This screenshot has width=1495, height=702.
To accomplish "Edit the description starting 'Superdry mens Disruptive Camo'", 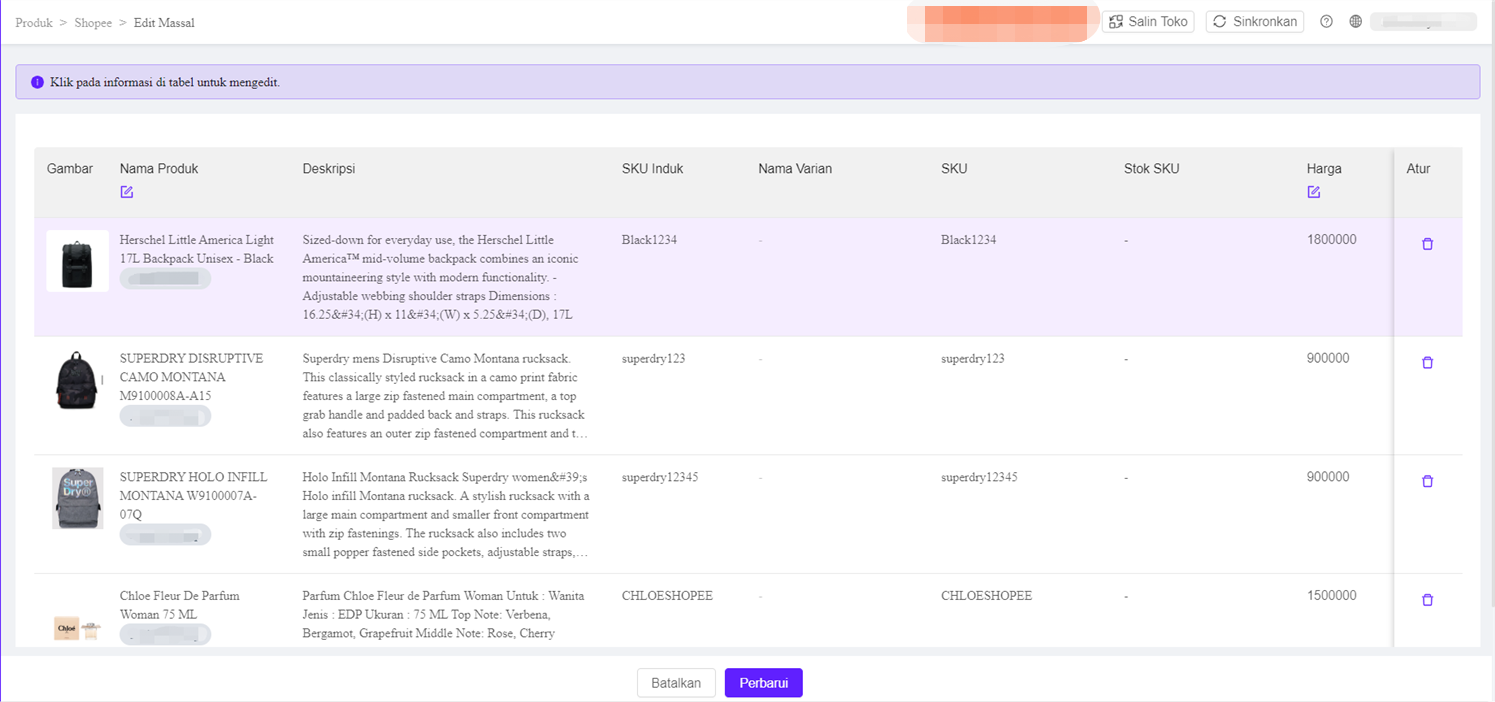I will (446, 396).
